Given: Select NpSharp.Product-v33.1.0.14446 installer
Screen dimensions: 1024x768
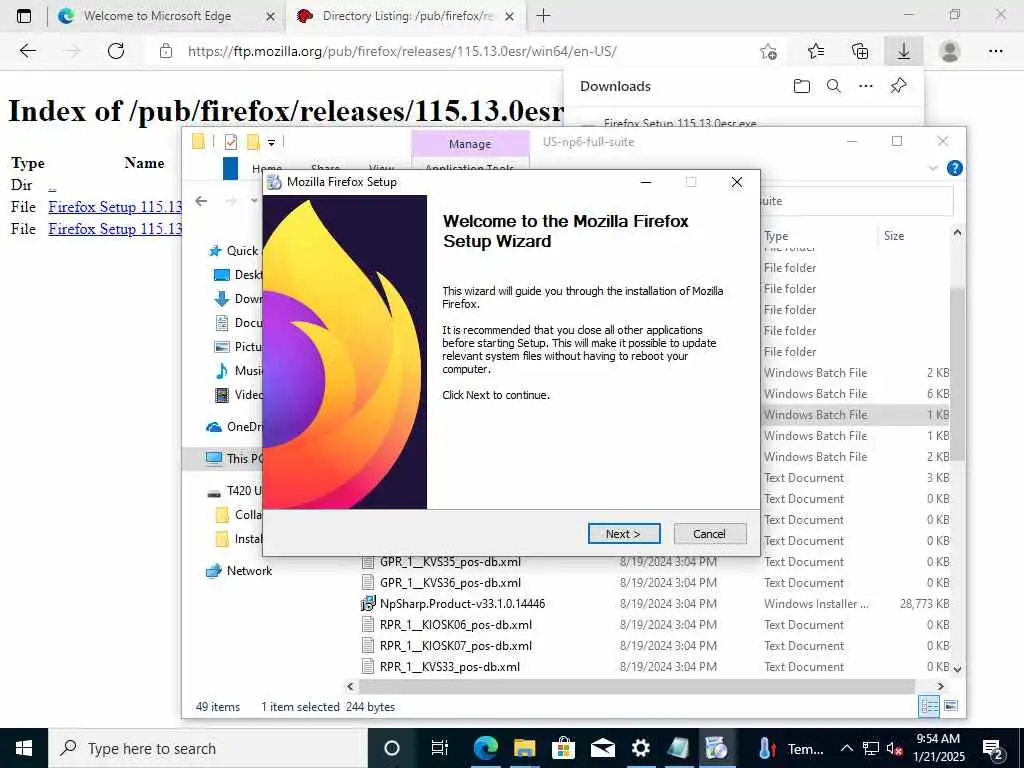Looking at the screenshot, I should pos(462,603).
